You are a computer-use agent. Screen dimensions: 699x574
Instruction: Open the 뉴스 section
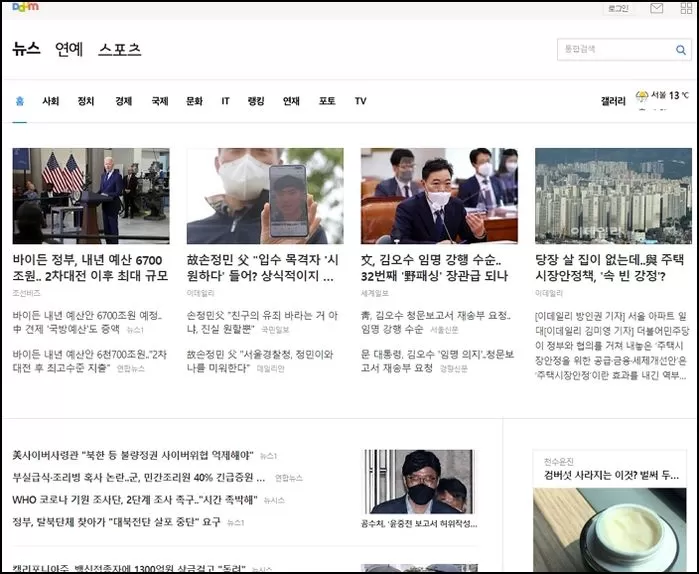(x=26, y=49)
